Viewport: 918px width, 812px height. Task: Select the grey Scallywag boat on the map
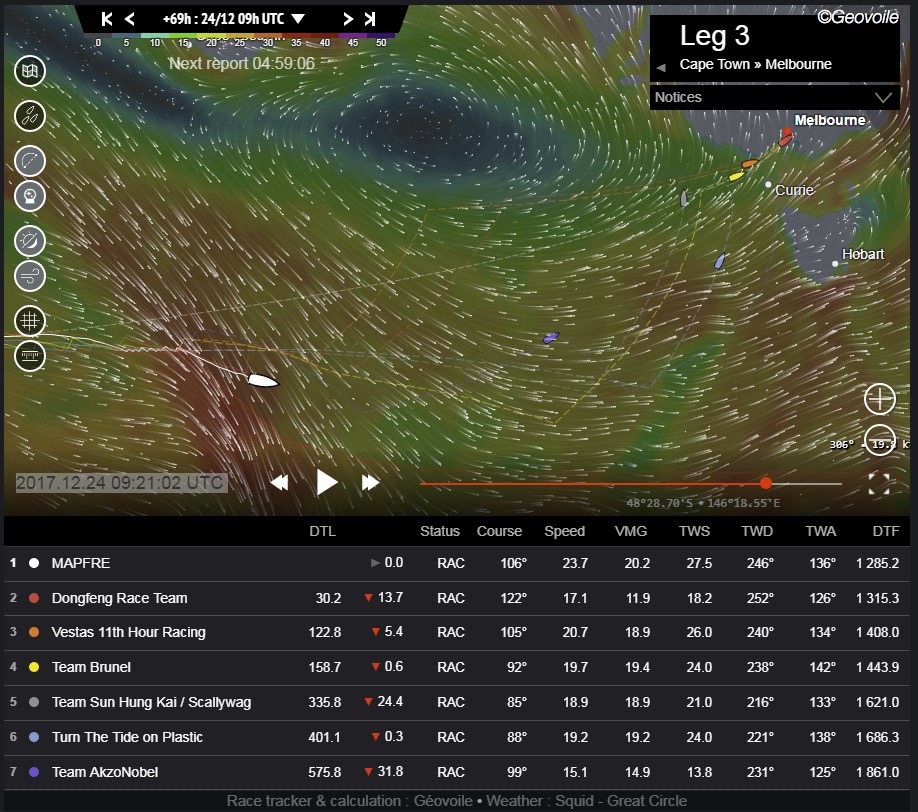(x=684, y=198)
